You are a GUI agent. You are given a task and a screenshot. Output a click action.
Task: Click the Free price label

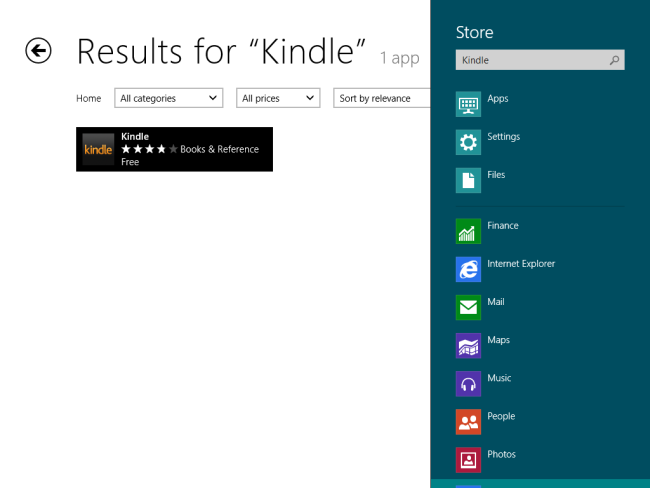pos(130,162)
